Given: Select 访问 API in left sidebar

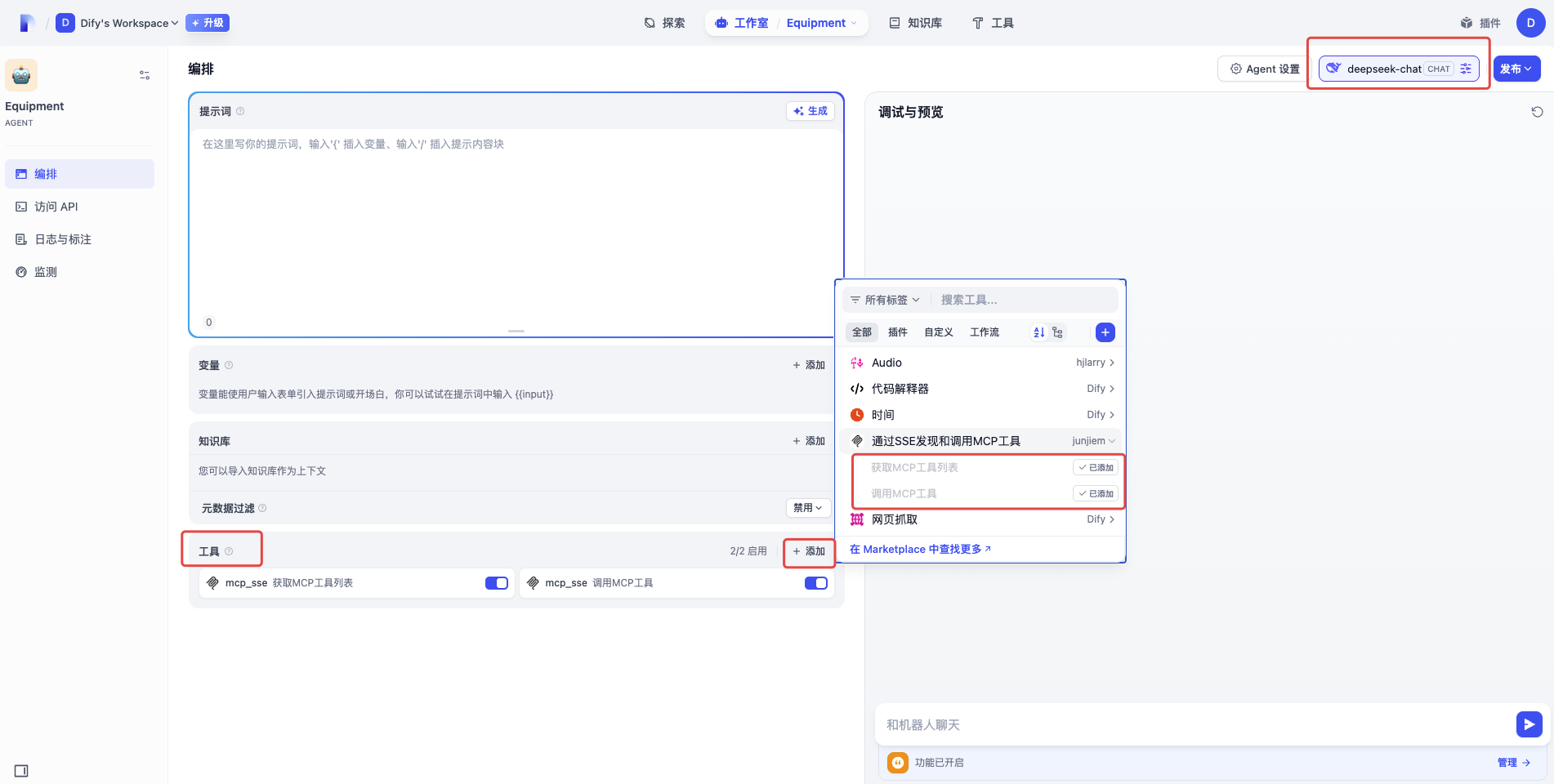Looking at the screenshot, I should 79,207.
